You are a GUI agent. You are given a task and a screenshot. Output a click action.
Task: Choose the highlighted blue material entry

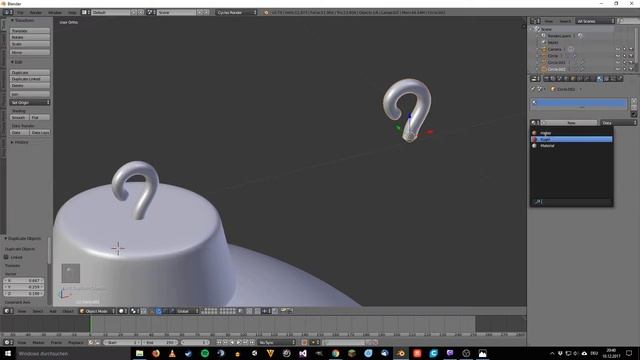pyautogui.click(x=571, y=139)
